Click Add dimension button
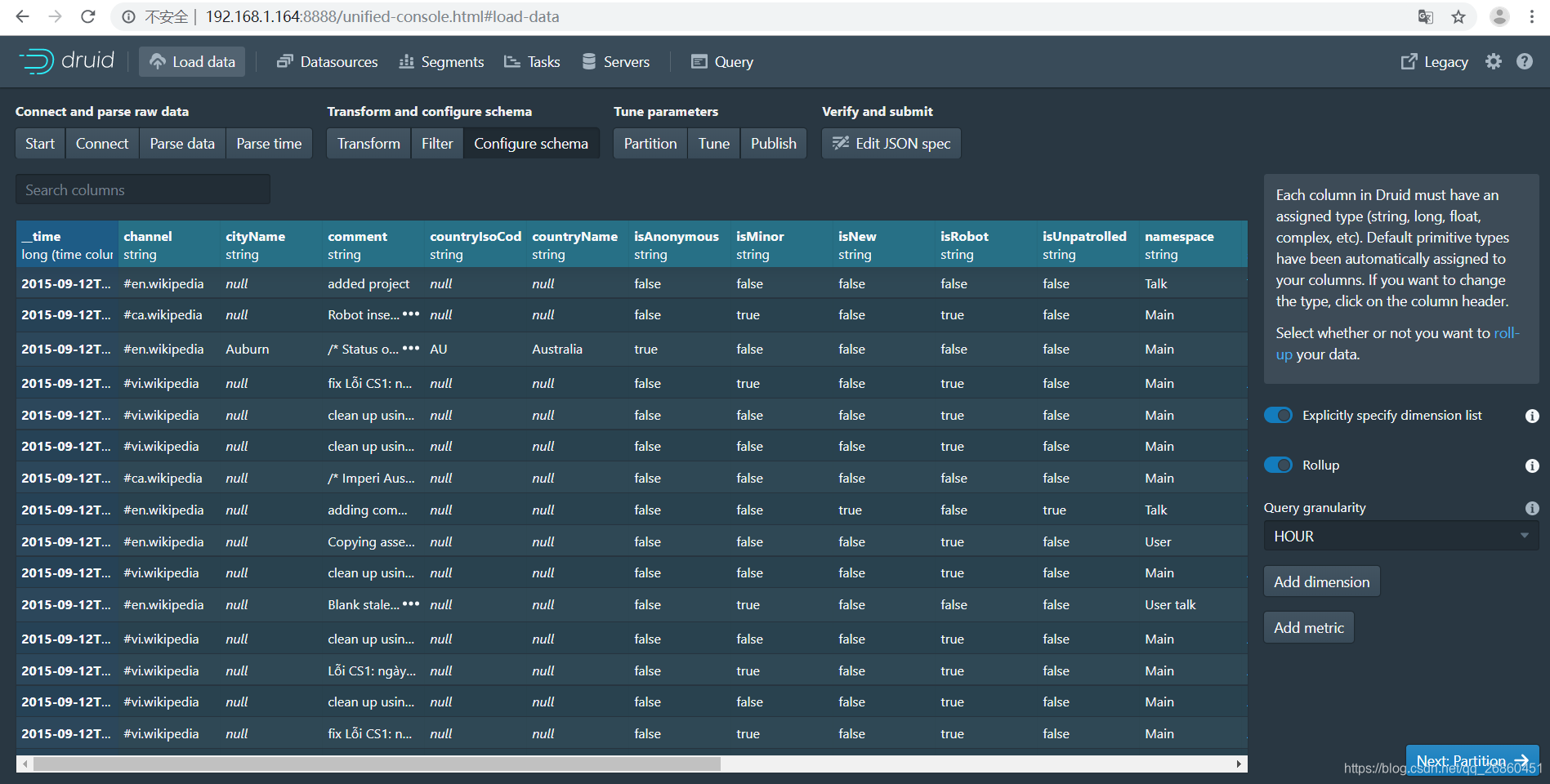The height and width of the screenshot is (784, 1550). (x=1321, y=581)
